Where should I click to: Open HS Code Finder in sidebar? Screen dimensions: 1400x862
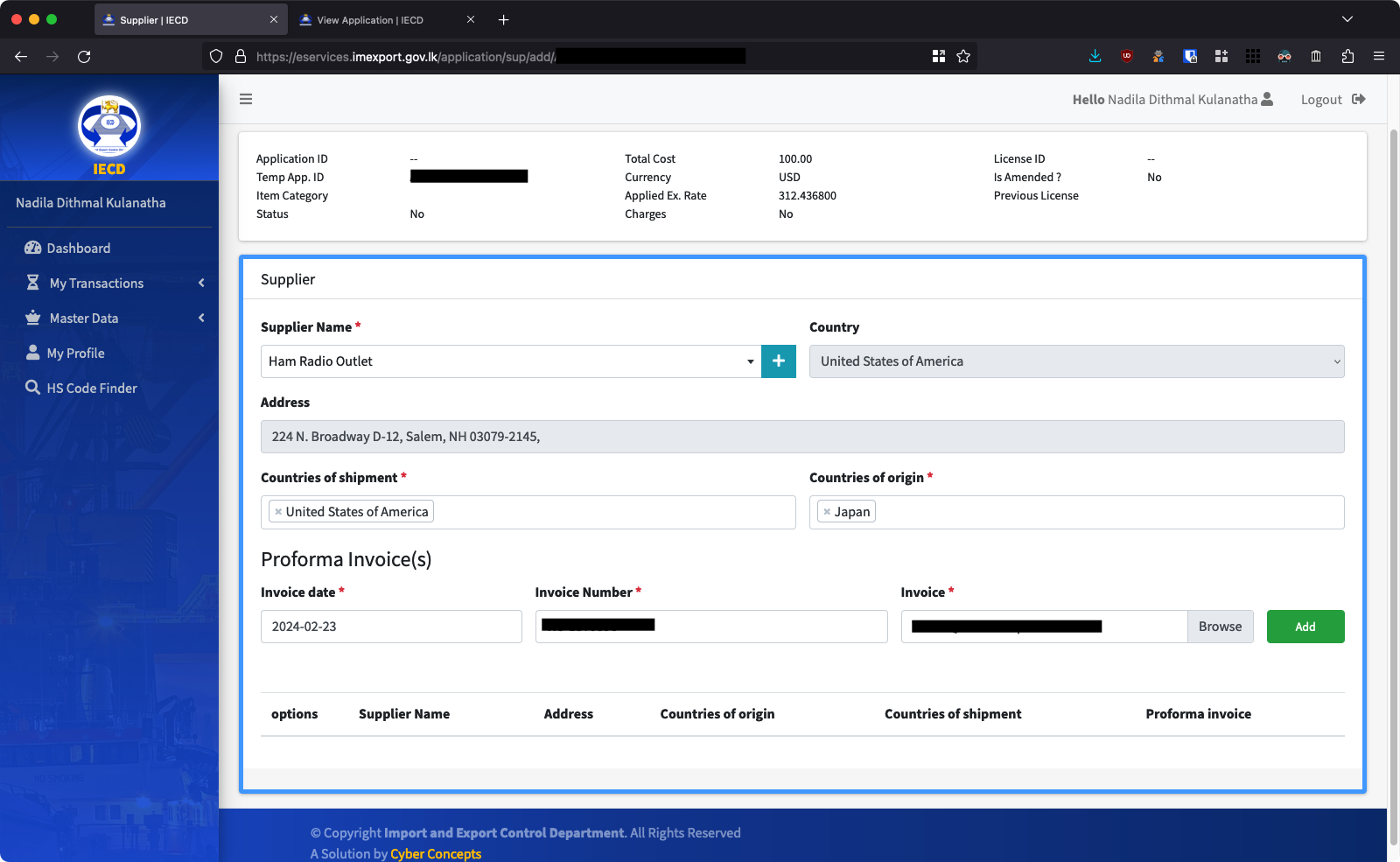click(x=91, y=389)
